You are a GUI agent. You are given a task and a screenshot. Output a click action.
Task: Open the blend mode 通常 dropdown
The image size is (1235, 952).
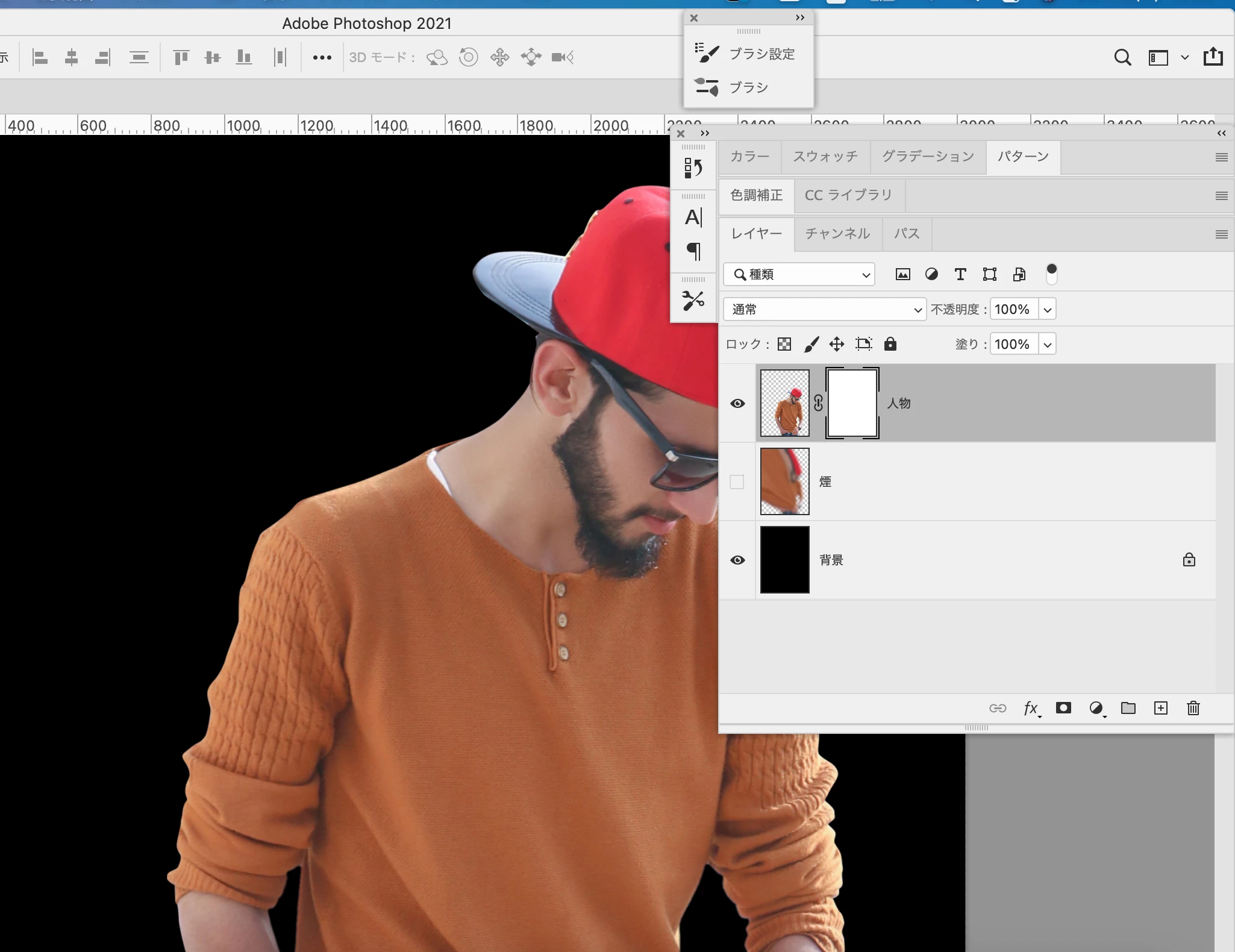(x=824, y=309)
